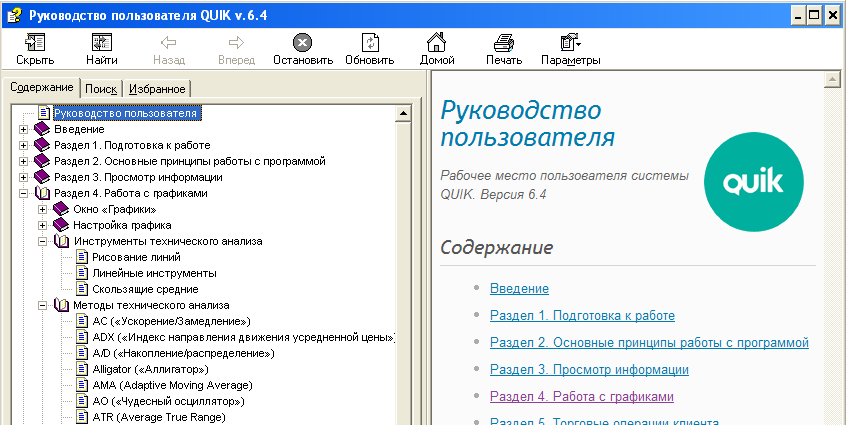Open link Раздел 3. Просмотр информации
This screenshot has width=846, height=425.
589,369
